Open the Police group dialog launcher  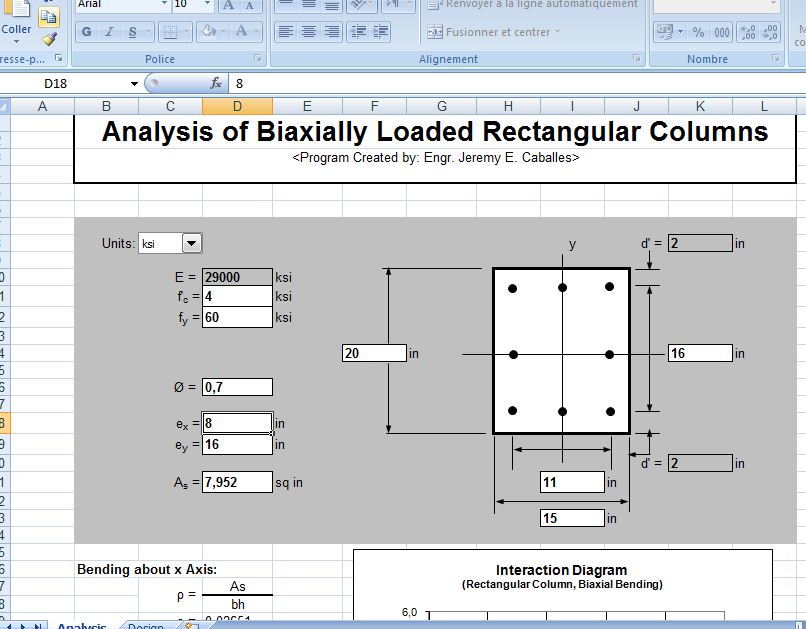260,58
